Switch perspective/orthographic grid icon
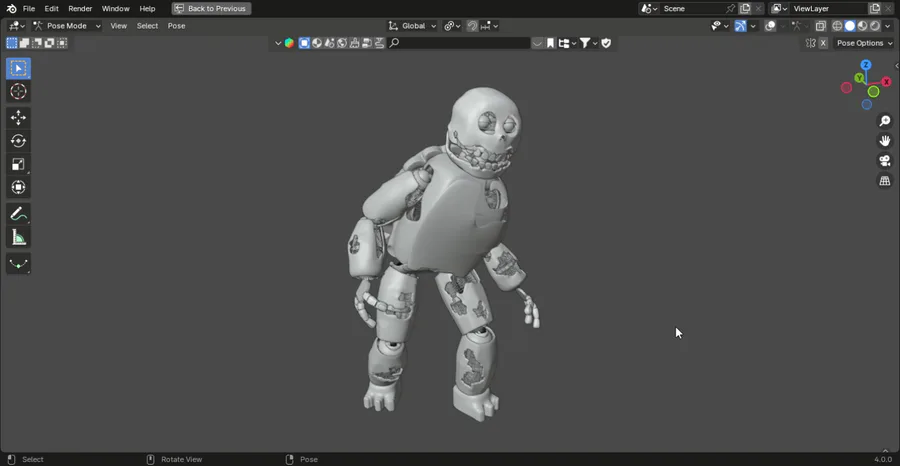The height and width of the screenshot is (466, 900). click(x=885, y=181)
